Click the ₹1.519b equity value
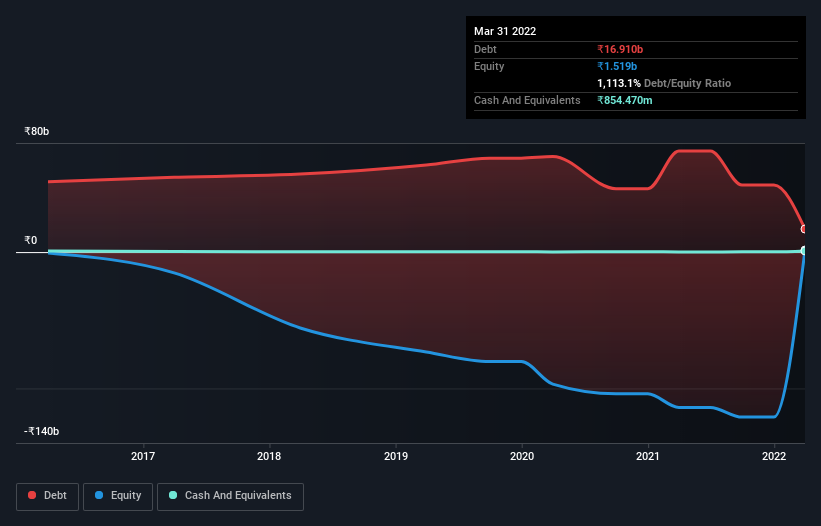The image size is (821, 526). click(617, 66)
